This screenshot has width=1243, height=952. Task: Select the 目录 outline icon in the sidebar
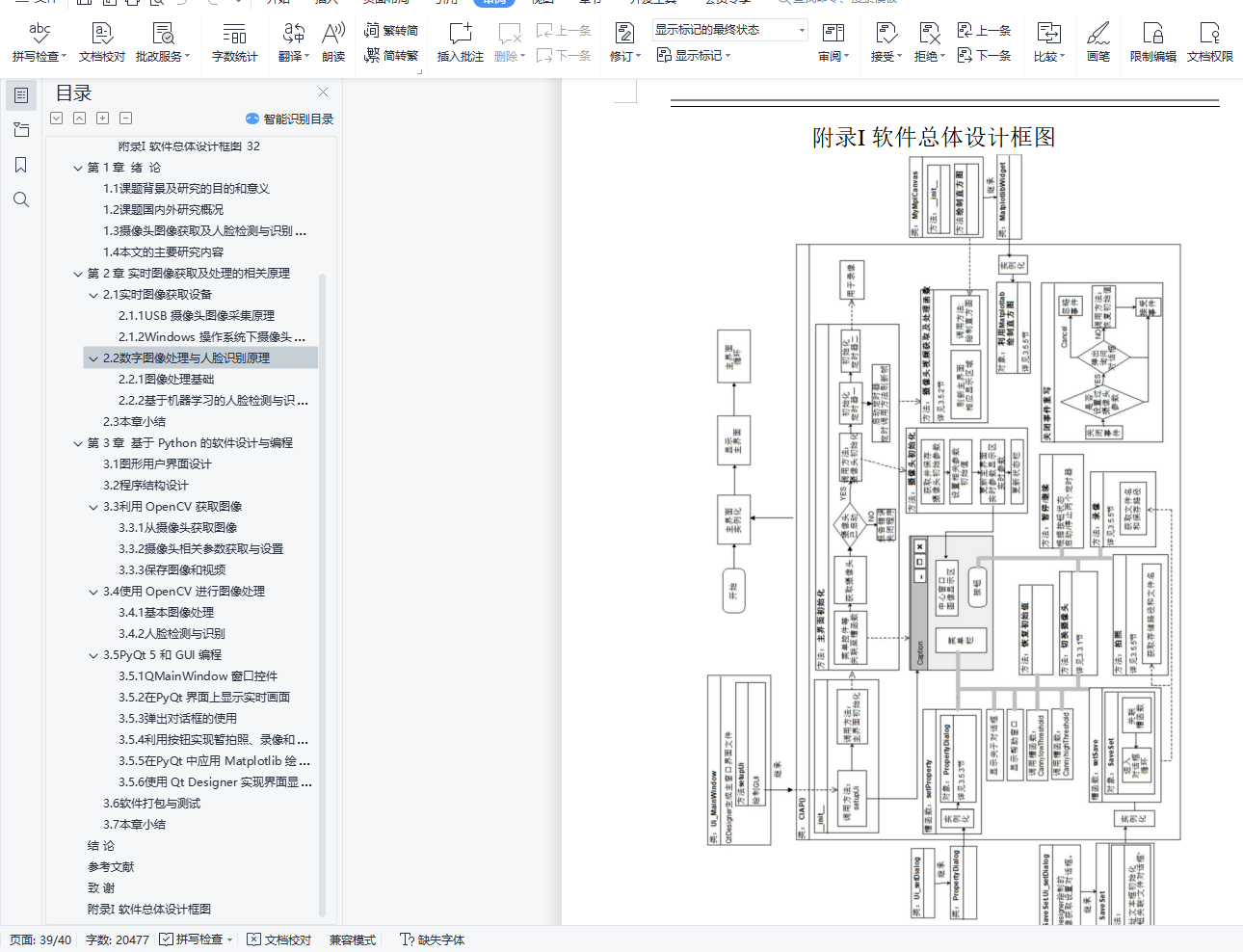pyautogui.click(x=21, y=95)
